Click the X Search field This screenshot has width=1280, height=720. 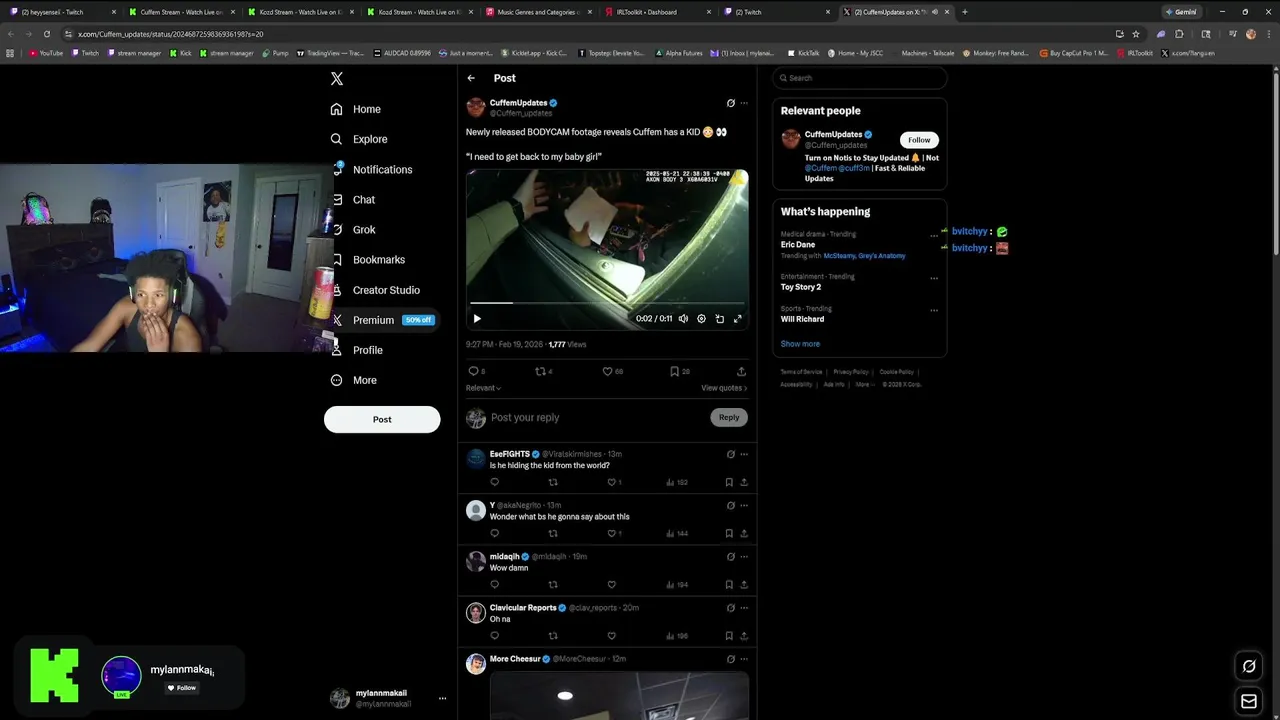859,78
